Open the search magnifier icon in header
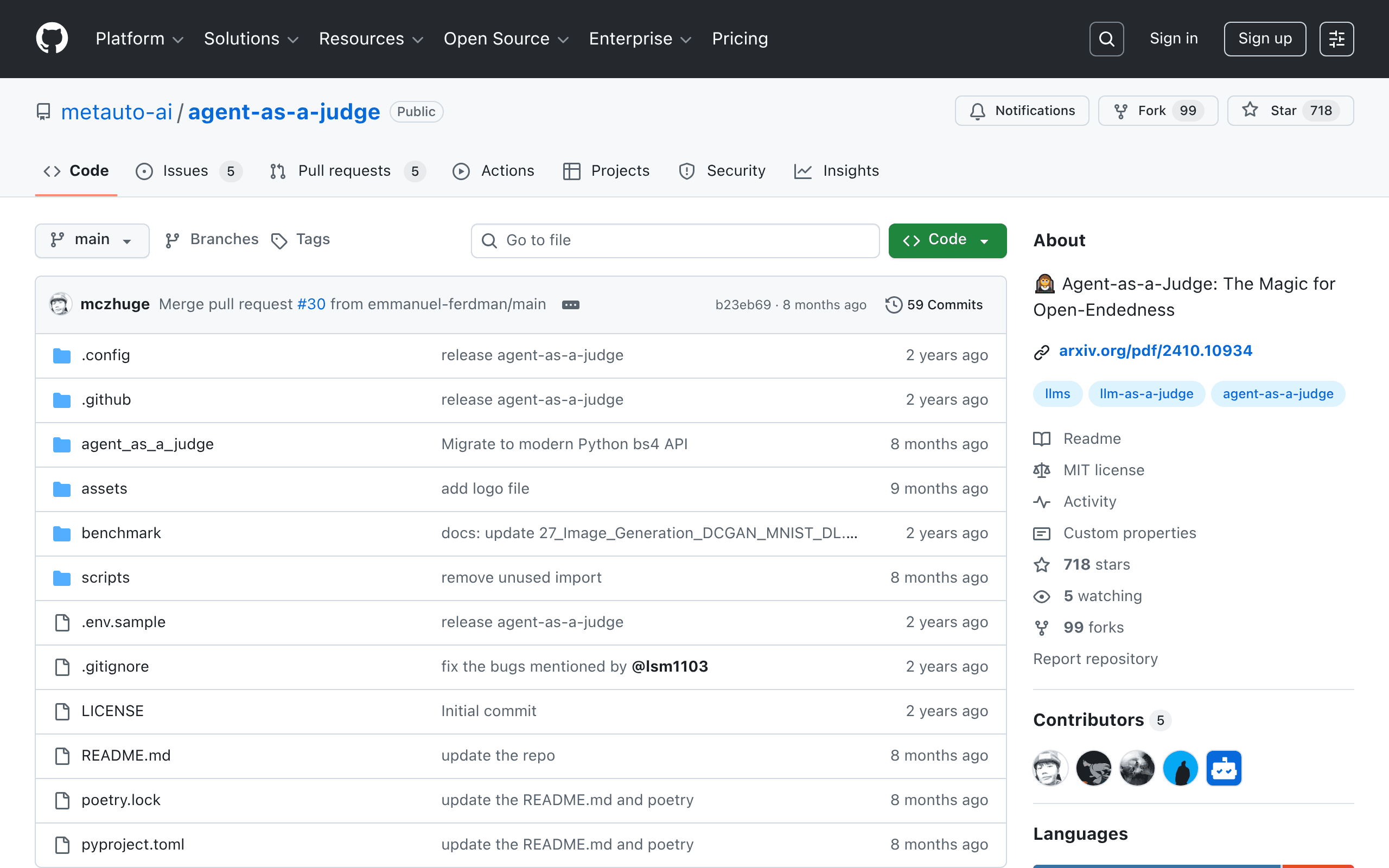The height and width of the screenshot is (868, 1389). coord(1106,39)
